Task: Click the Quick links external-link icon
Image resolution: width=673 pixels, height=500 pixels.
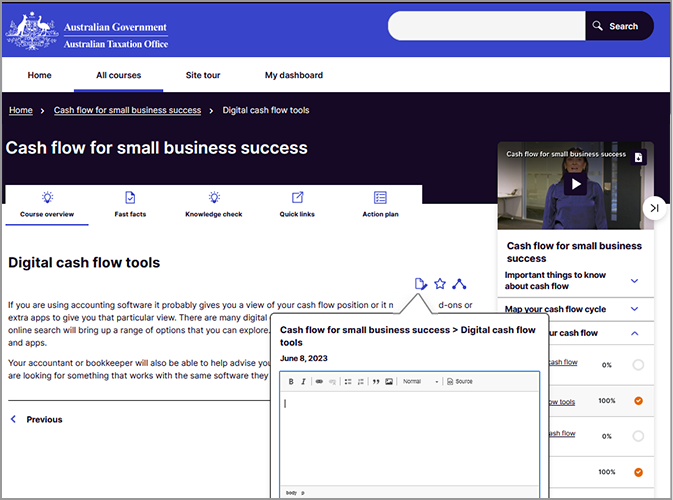Action: [x=297, y=197]
